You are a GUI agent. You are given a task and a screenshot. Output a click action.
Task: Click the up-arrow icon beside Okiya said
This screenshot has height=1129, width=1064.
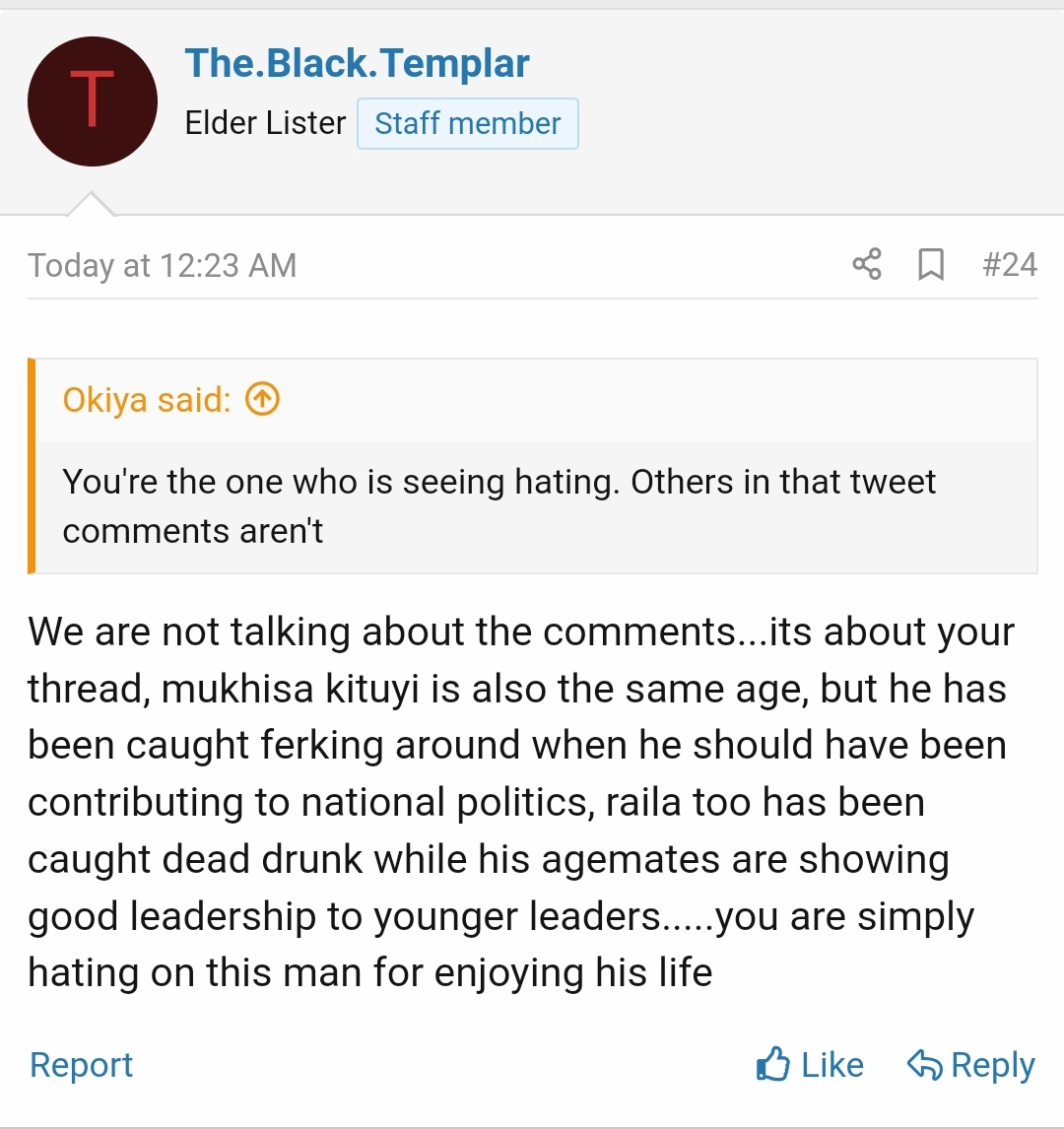tap(262, 399)
